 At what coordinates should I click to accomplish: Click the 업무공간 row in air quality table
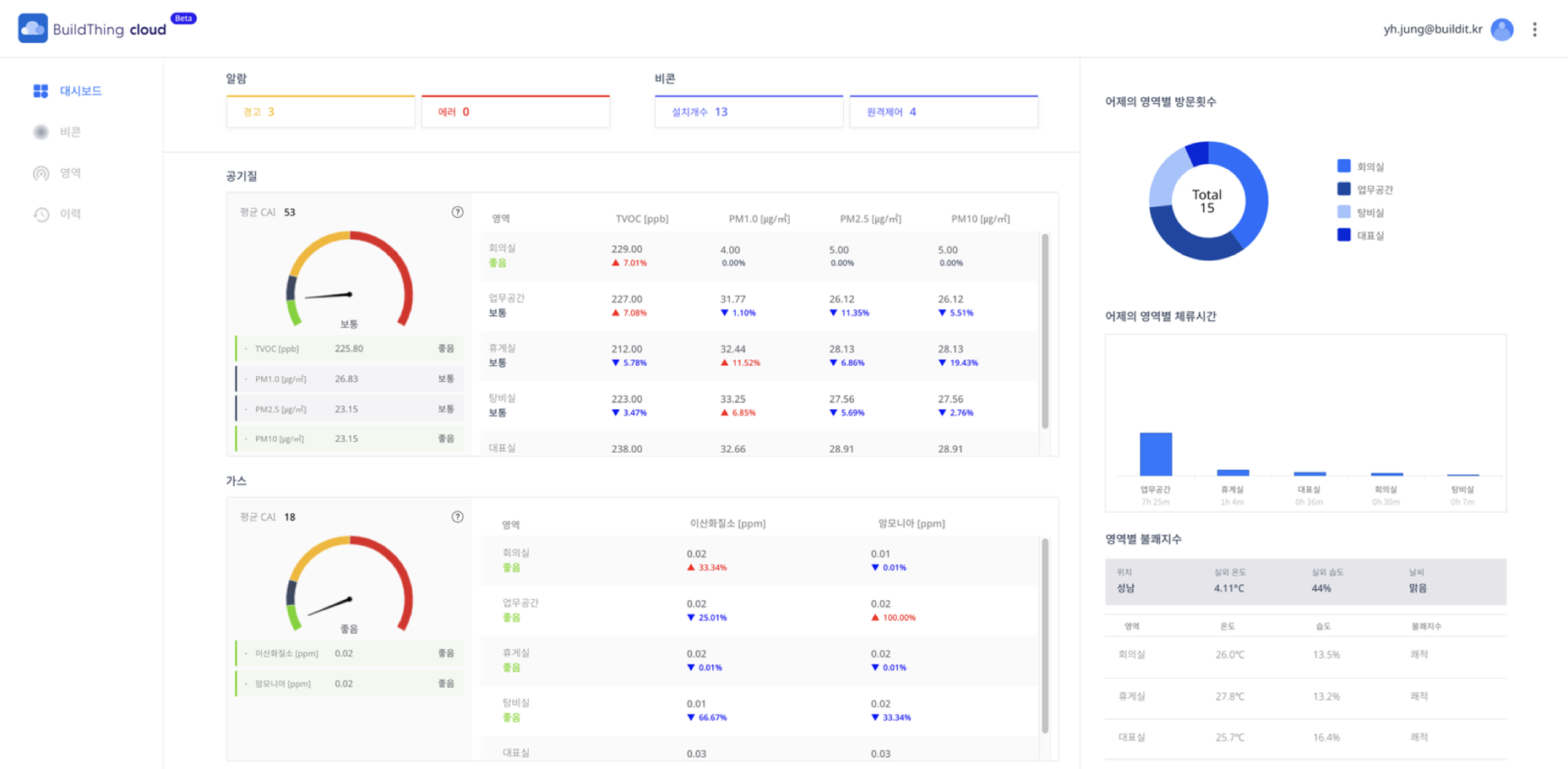point(759,306)
